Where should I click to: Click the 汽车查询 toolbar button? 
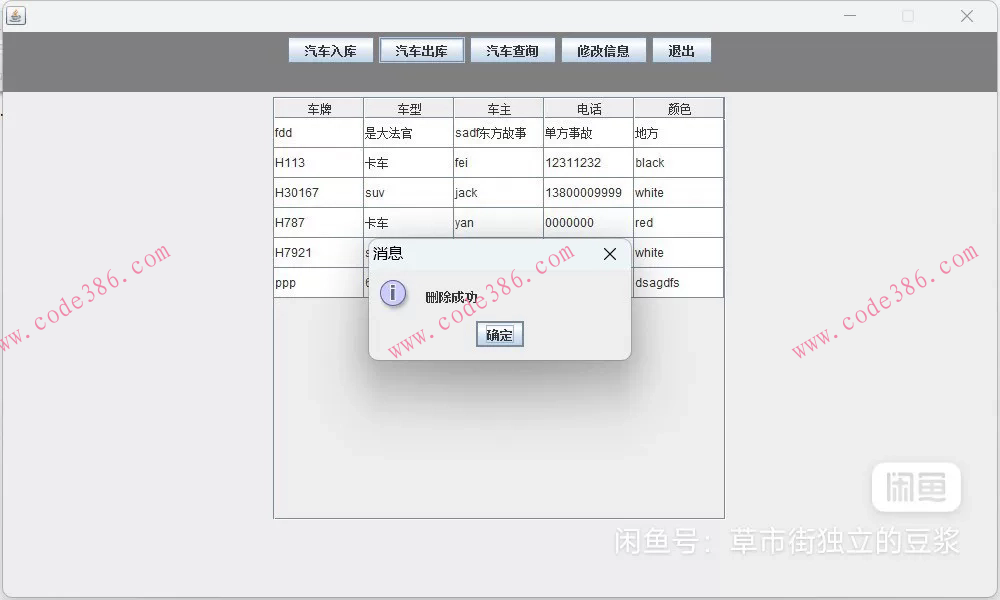click(512, 49)
